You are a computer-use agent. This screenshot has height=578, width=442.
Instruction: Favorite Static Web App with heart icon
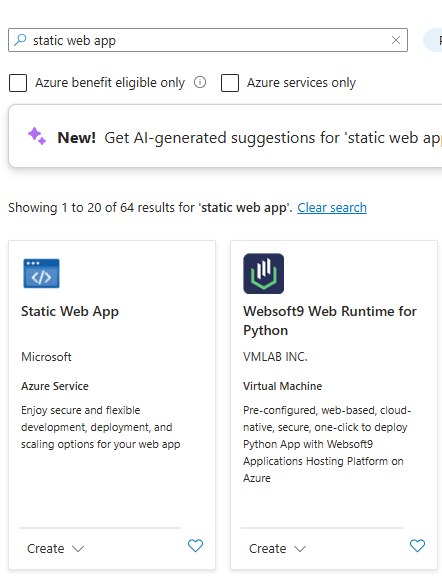pyautogui.click(x=195, y=546)
